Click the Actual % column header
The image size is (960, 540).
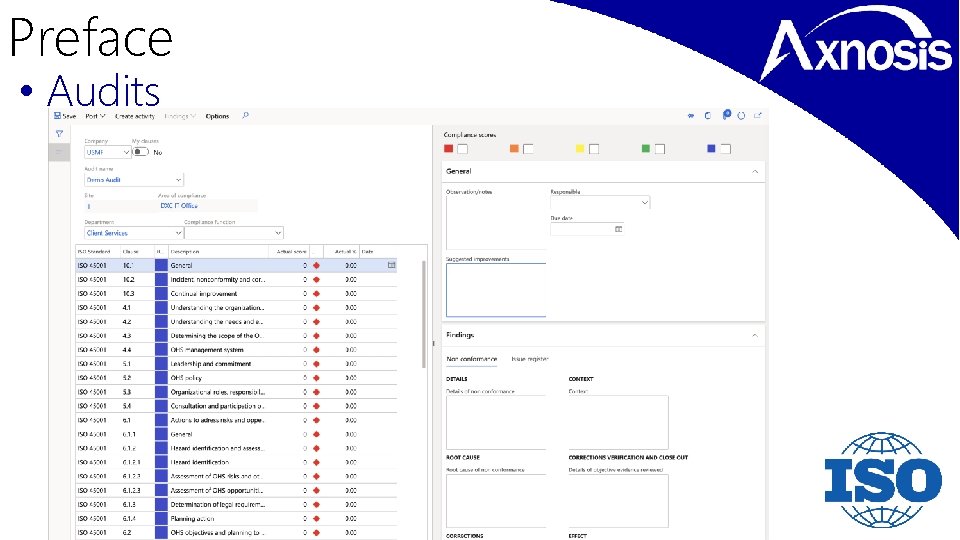[345, 252]
